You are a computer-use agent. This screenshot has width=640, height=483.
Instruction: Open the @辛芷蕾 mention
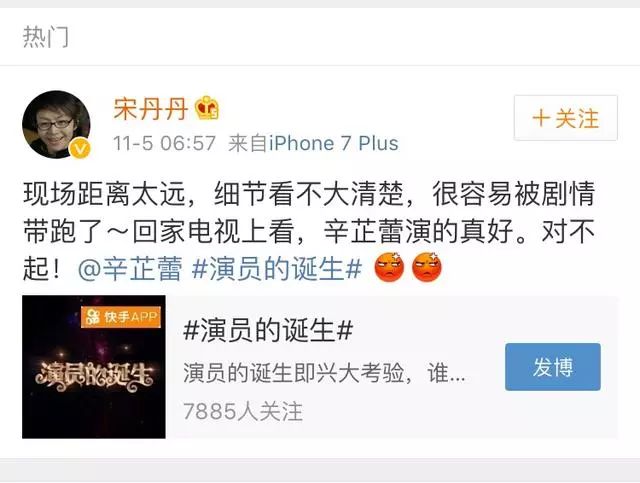click(x=130, y=269)
